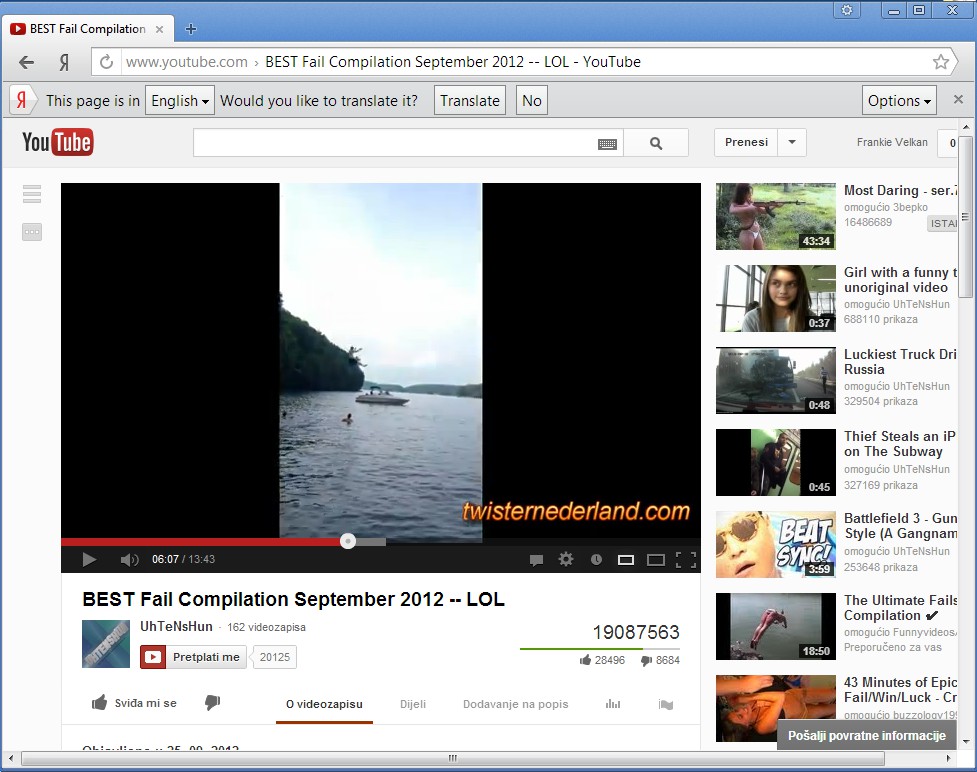Mute the video with the speaker icon
Image resolution: width=977 pixels, height=772 pixels.
tap(129, 560)
